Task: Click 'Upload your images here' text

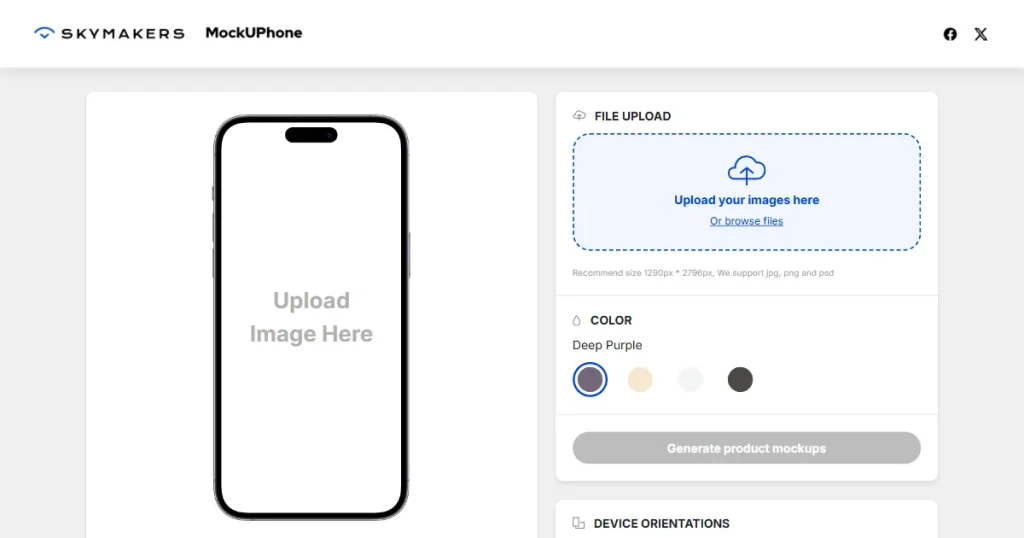Action: click(746, 200)
